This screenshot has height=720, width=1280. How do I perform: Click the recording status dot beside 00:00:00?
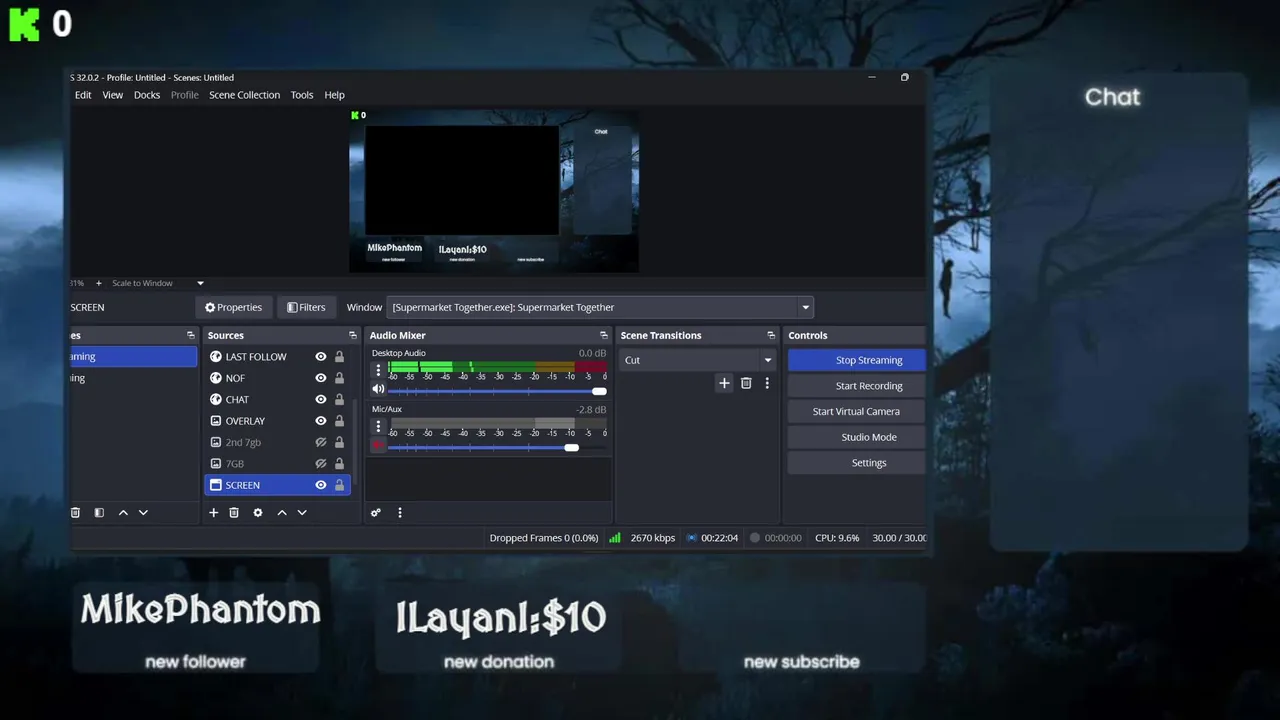[755, 538]
